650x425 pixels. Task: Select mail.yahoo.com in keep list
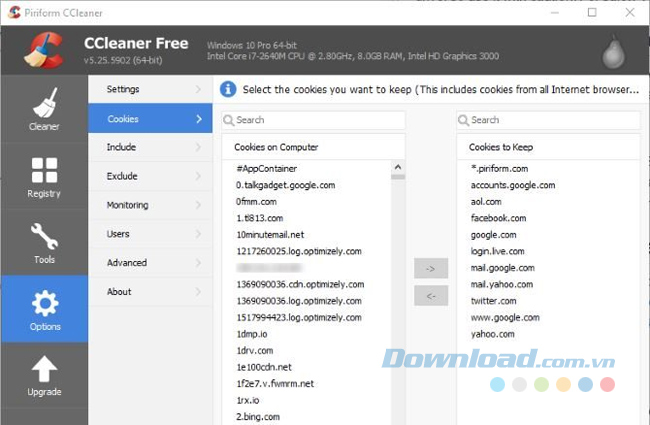tap(502, 284)
